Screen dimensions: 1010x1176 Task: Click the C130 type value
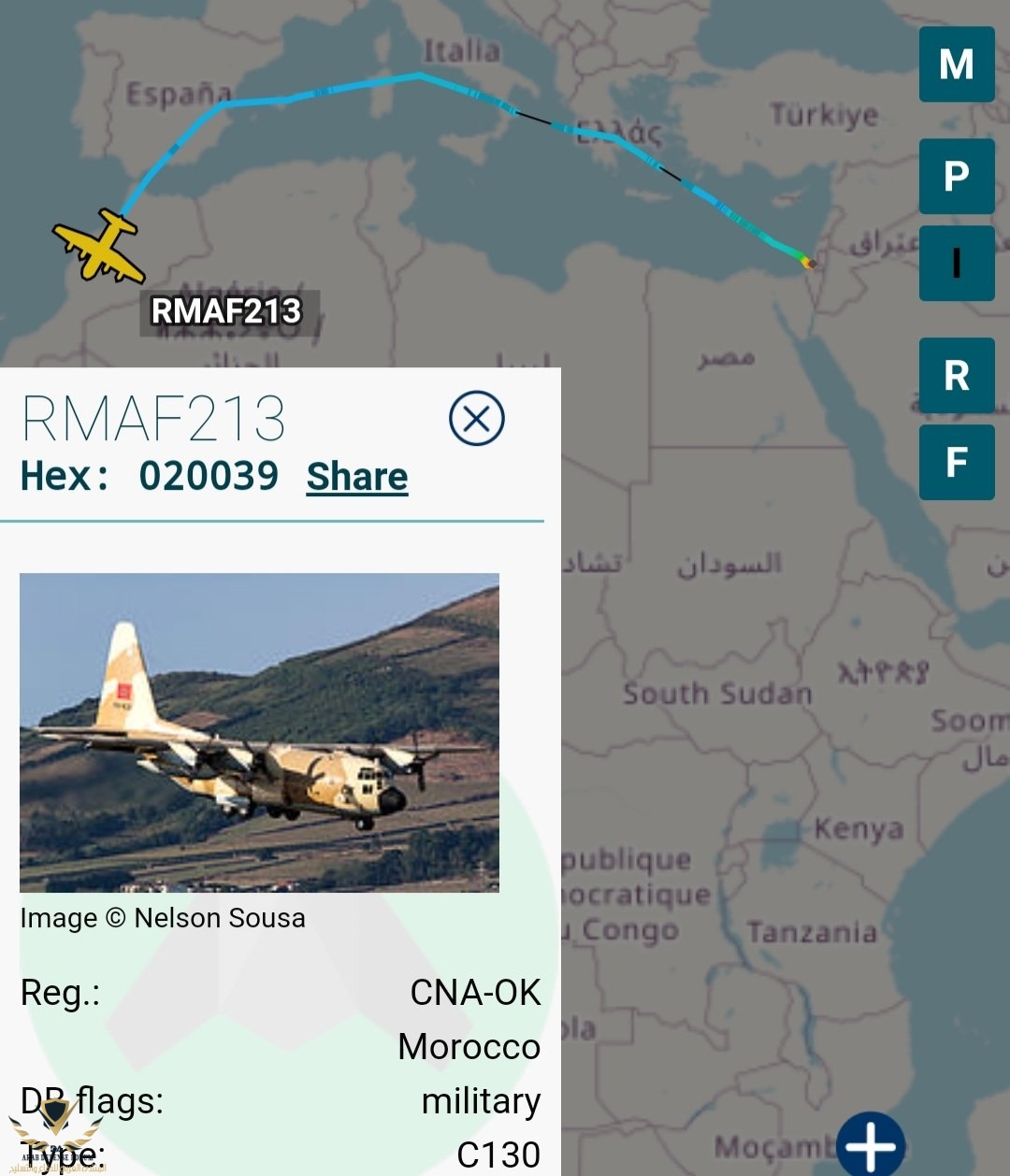(498, 1154)
